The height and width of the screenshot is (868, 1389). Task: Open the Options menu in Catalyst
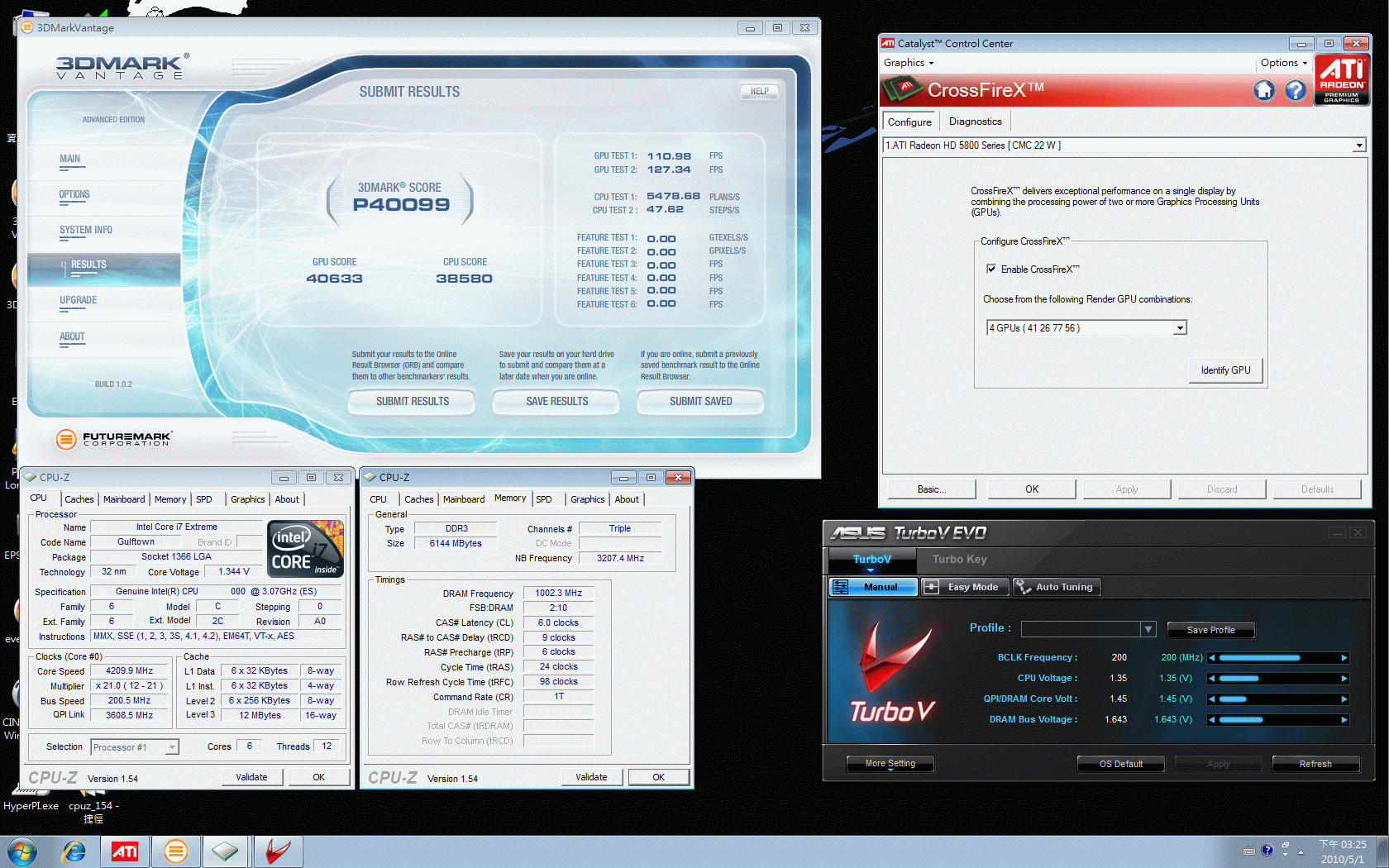coord(1283,63)
